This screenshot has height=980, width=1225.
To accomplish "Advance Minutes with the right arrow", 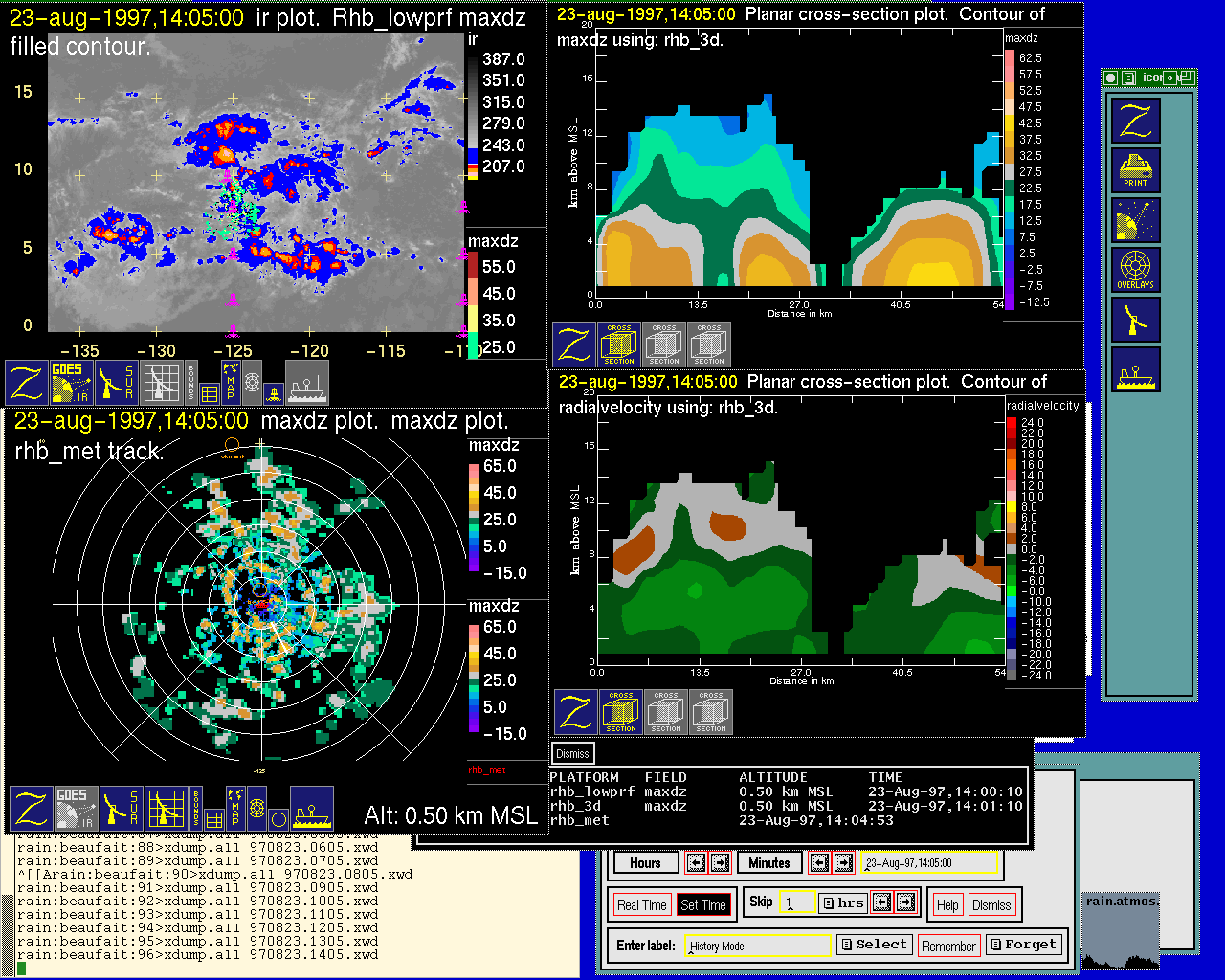I will [843, 862].
